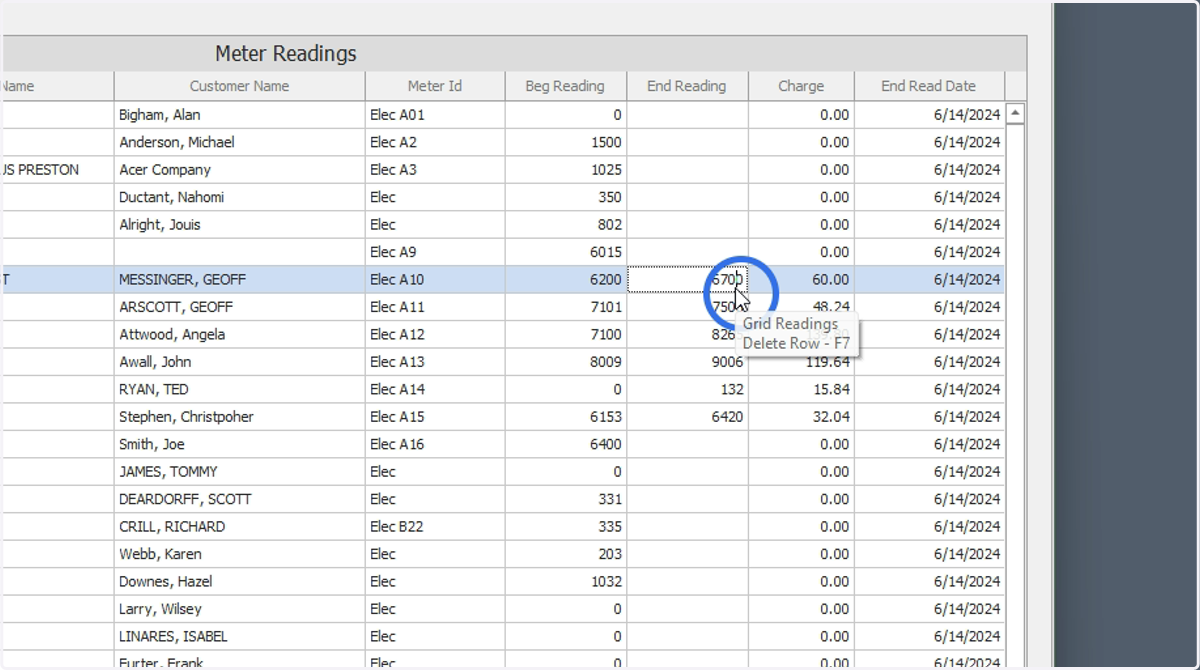Click charge value 32.04

(830, 417)
